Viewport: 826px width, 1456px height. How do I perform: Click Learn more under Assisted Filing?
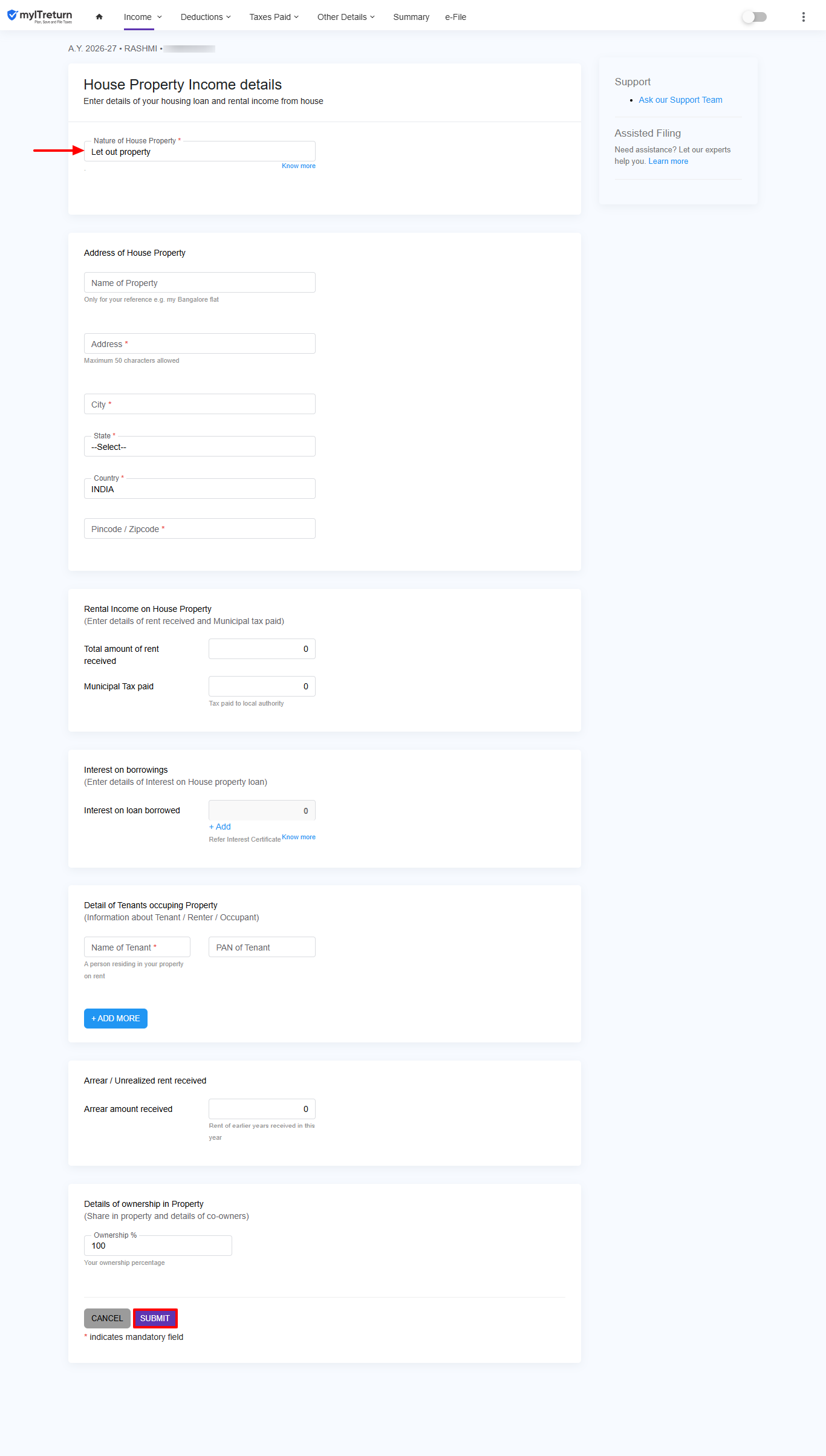click(x=668, y=161)
